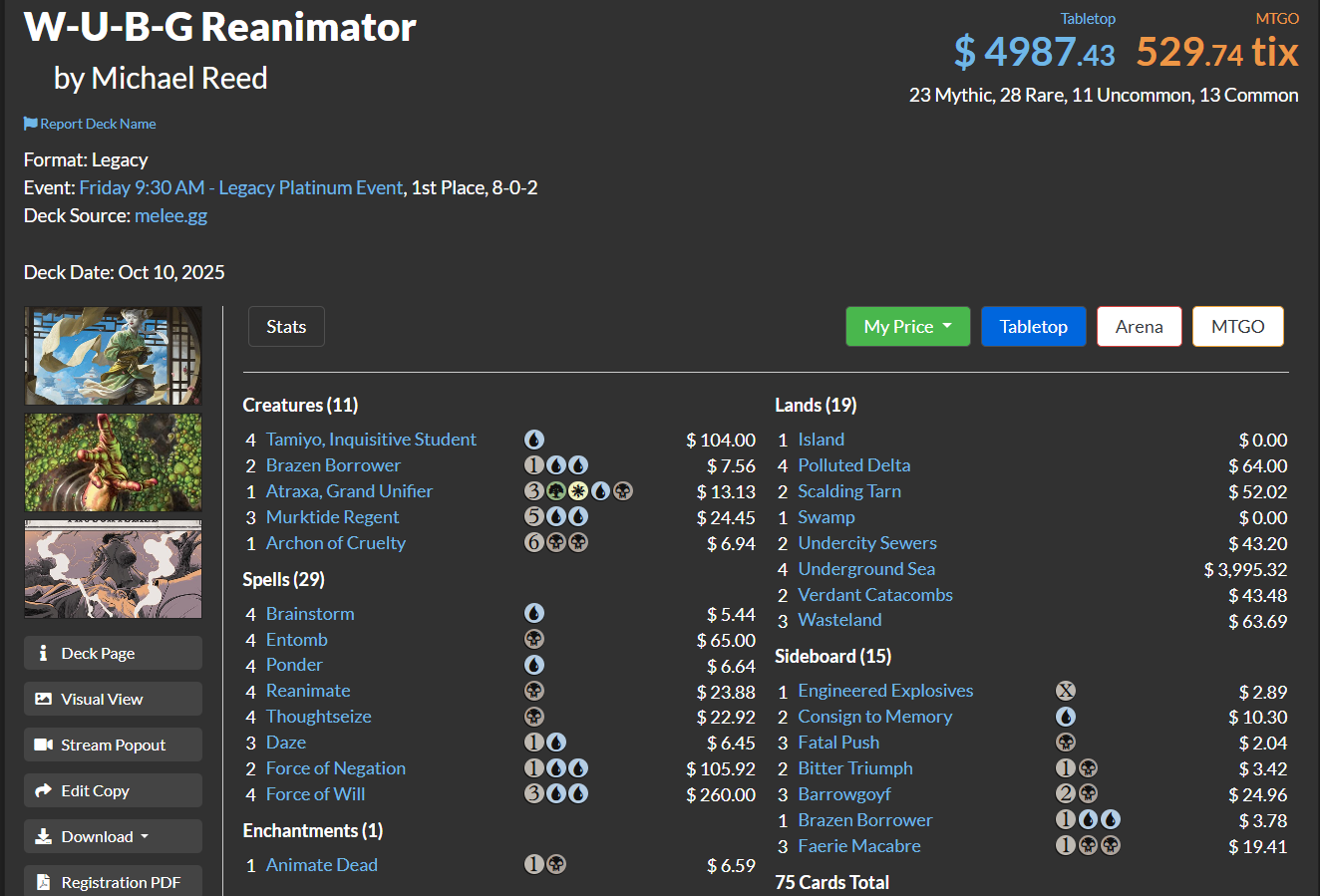Click the black mana symbol beside Entomb
Image resolution: width=1320 pixels, height=896 pixels.
coord(534,640)
